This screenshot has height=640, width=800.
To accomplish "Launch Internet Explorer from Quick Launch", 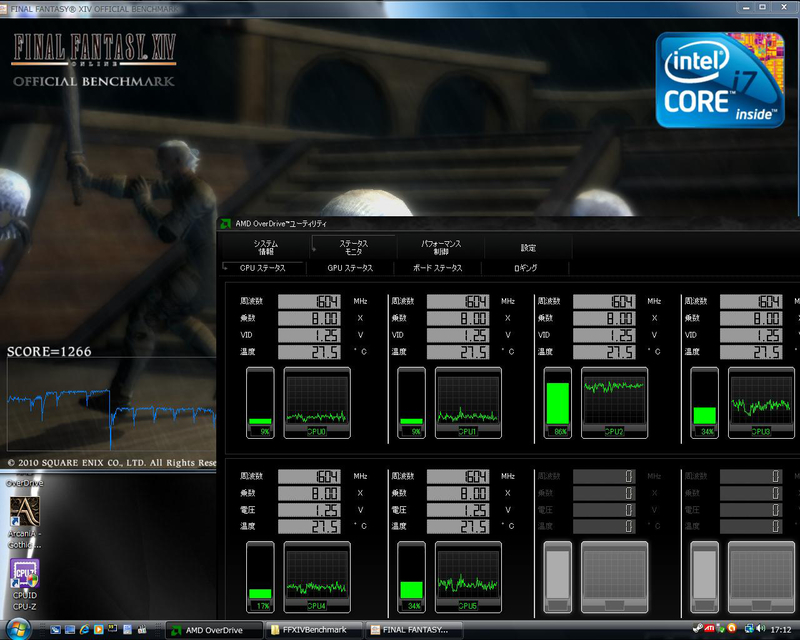I will point(84,630).
